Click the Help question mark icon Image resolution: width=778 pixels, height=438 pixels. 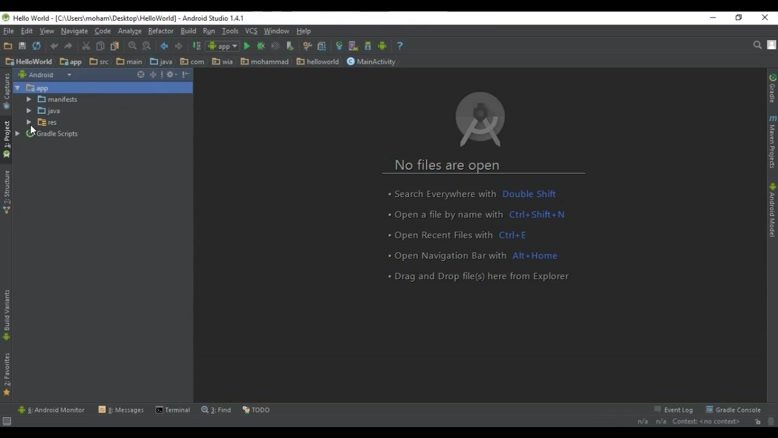point(400,46)
